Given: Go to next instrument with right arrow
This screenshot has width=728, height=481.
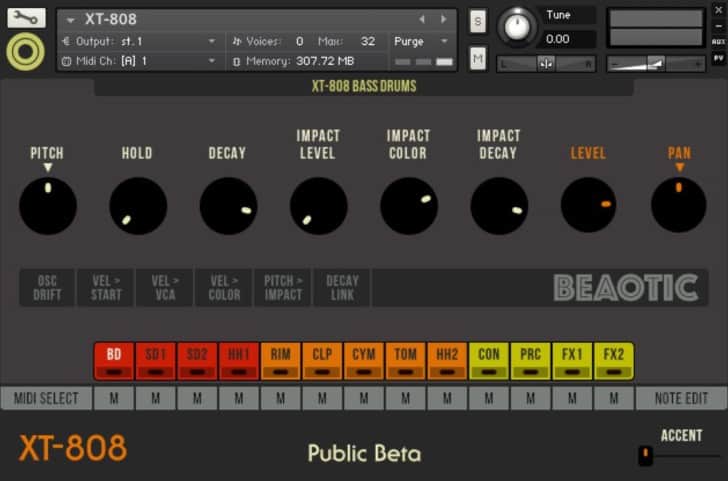Looking at the screenshot, I should [x=443, y=19].
